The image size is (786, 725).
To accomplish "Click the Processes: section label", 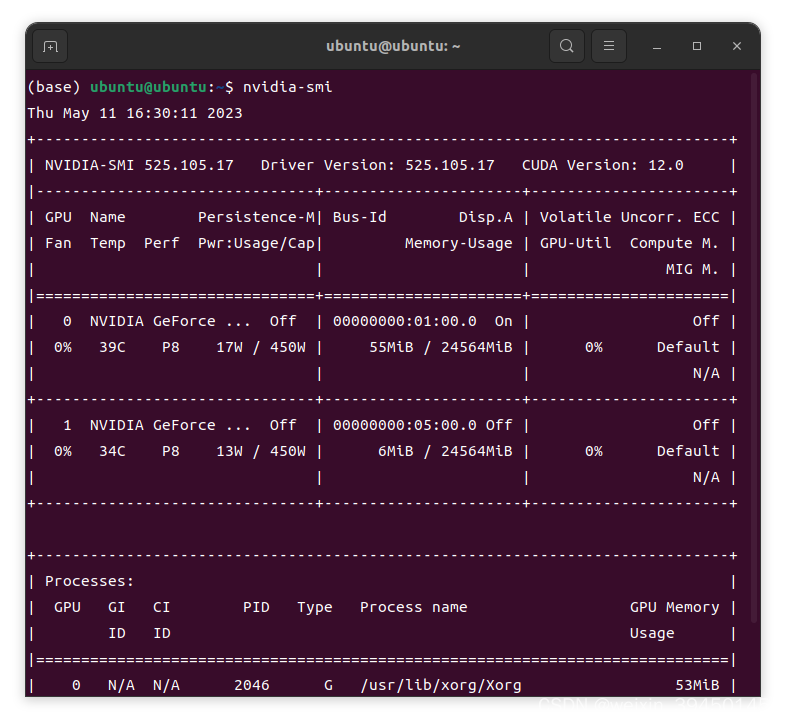I will (x=89, y=582).
